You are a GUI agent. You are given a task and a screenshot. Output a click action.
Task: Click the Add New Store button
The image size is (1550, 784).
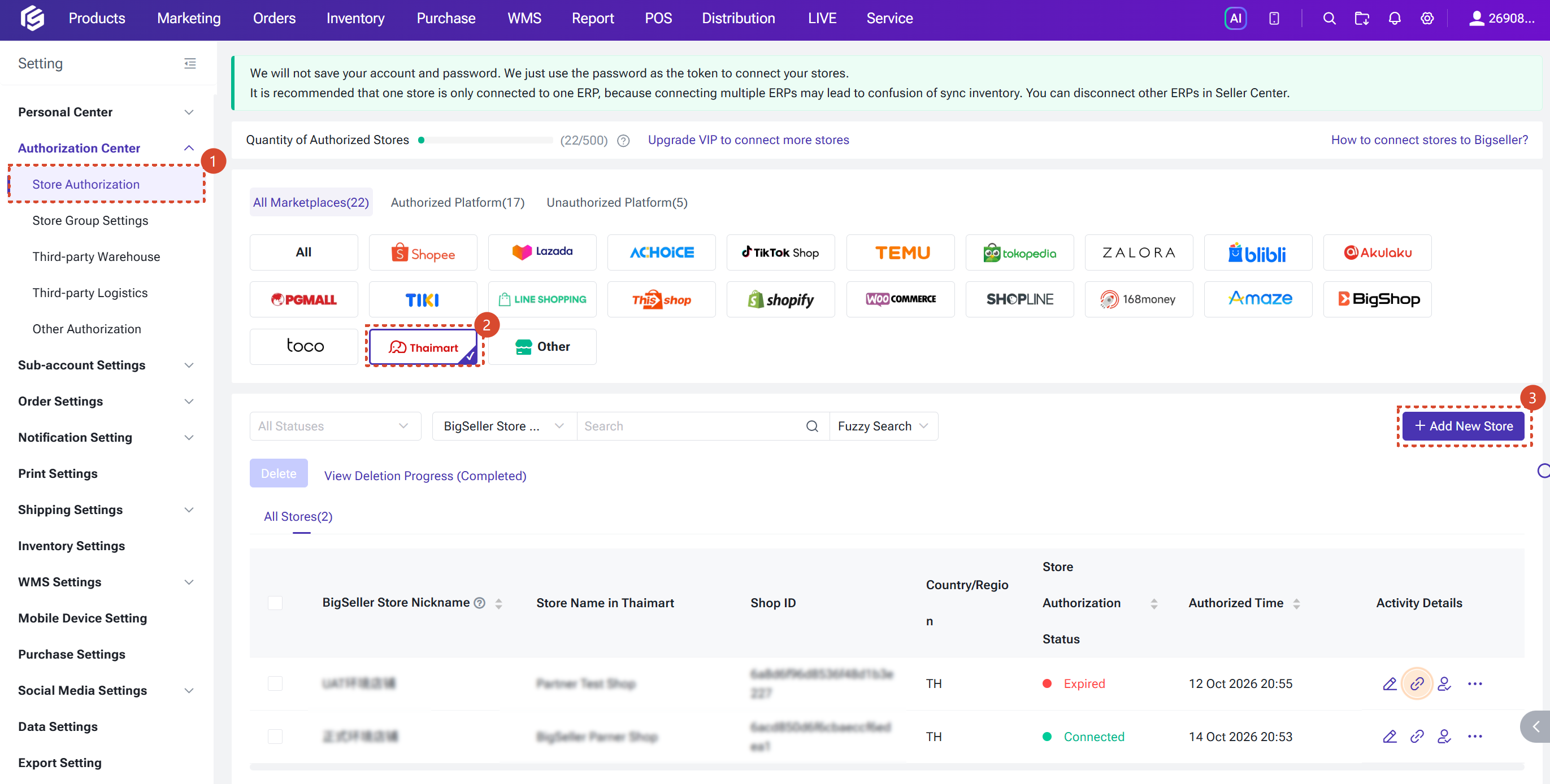[x=1464, y=426]
